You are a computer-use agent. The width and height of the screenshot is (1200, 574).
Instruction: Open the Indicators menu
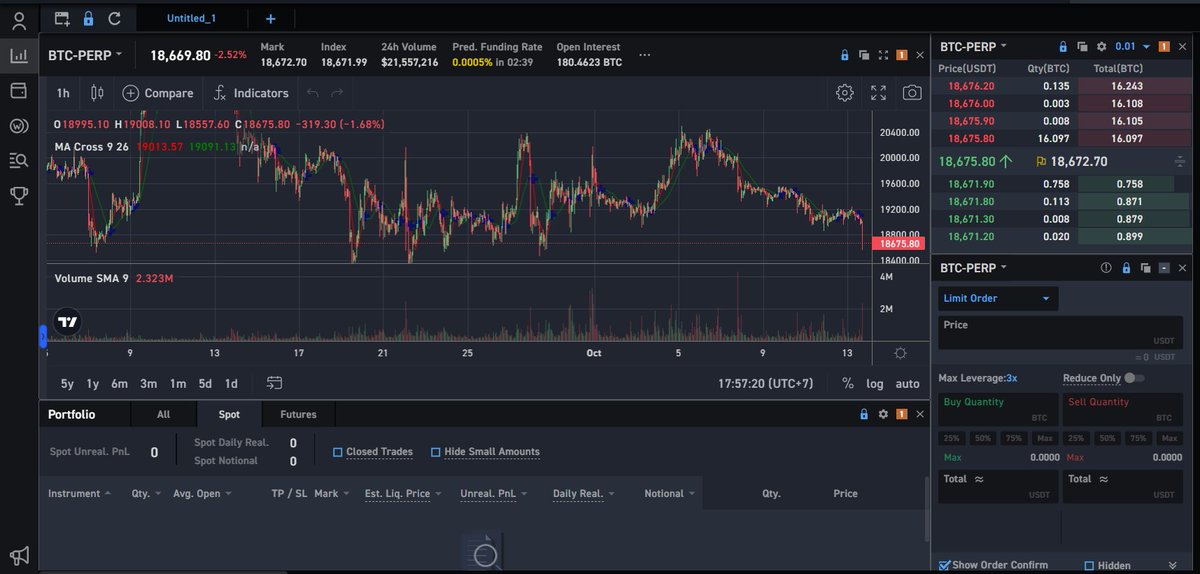251,93
